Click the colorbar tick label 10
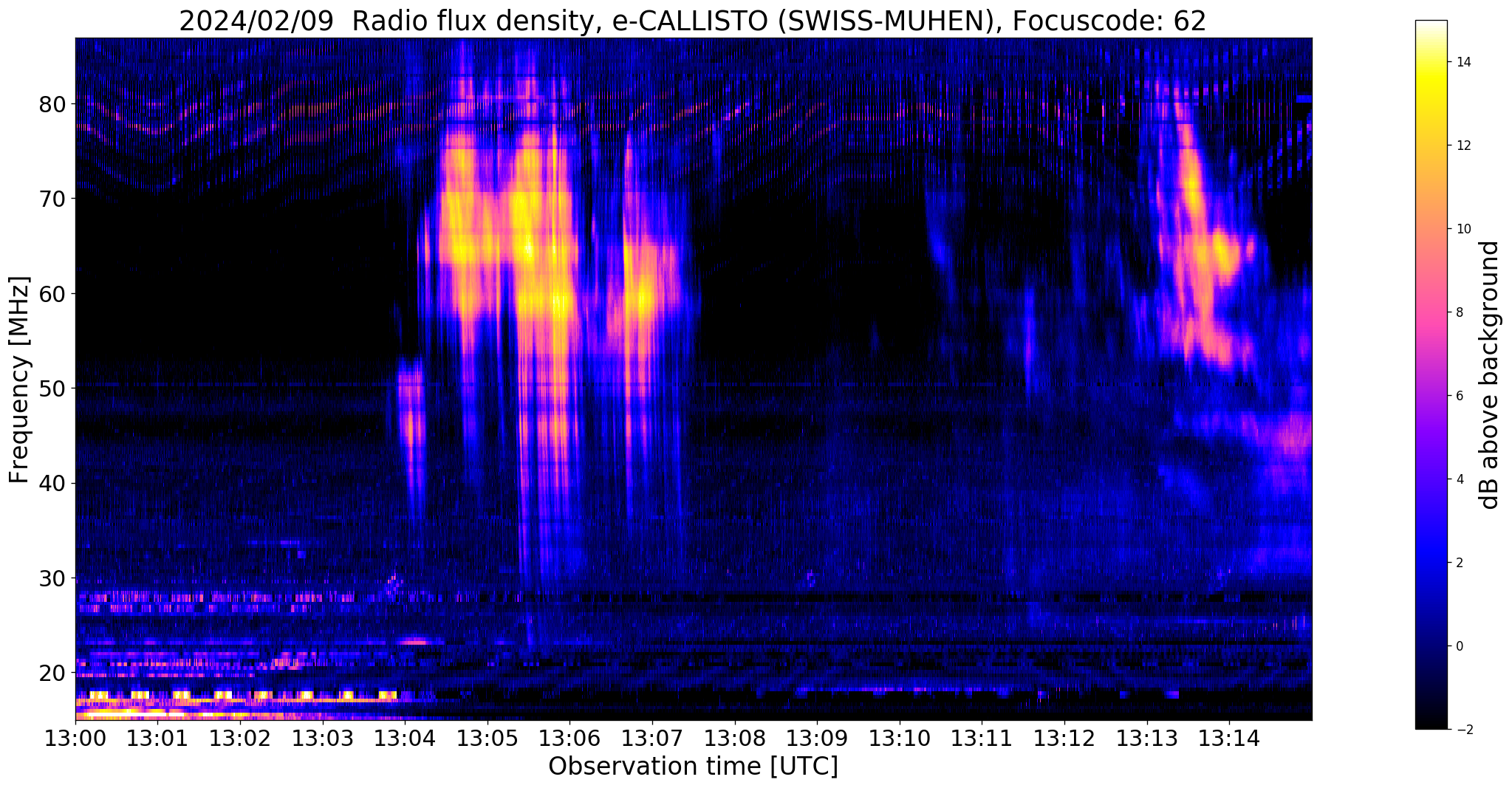1512x788 pixels. point(1463,229)
